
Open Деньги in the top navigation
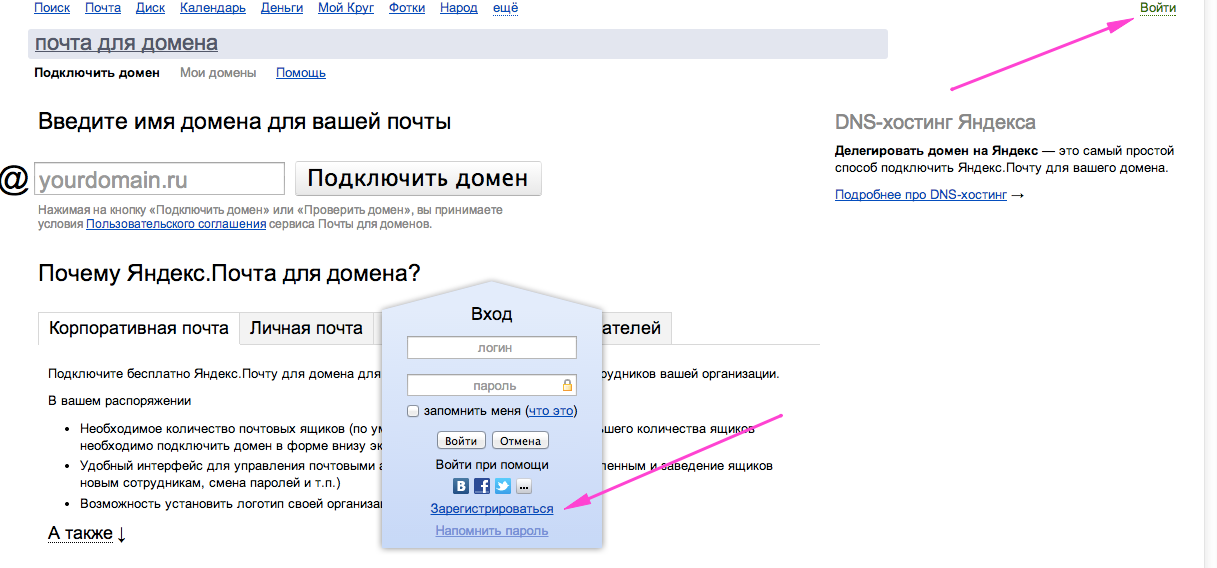coord(282,8)
